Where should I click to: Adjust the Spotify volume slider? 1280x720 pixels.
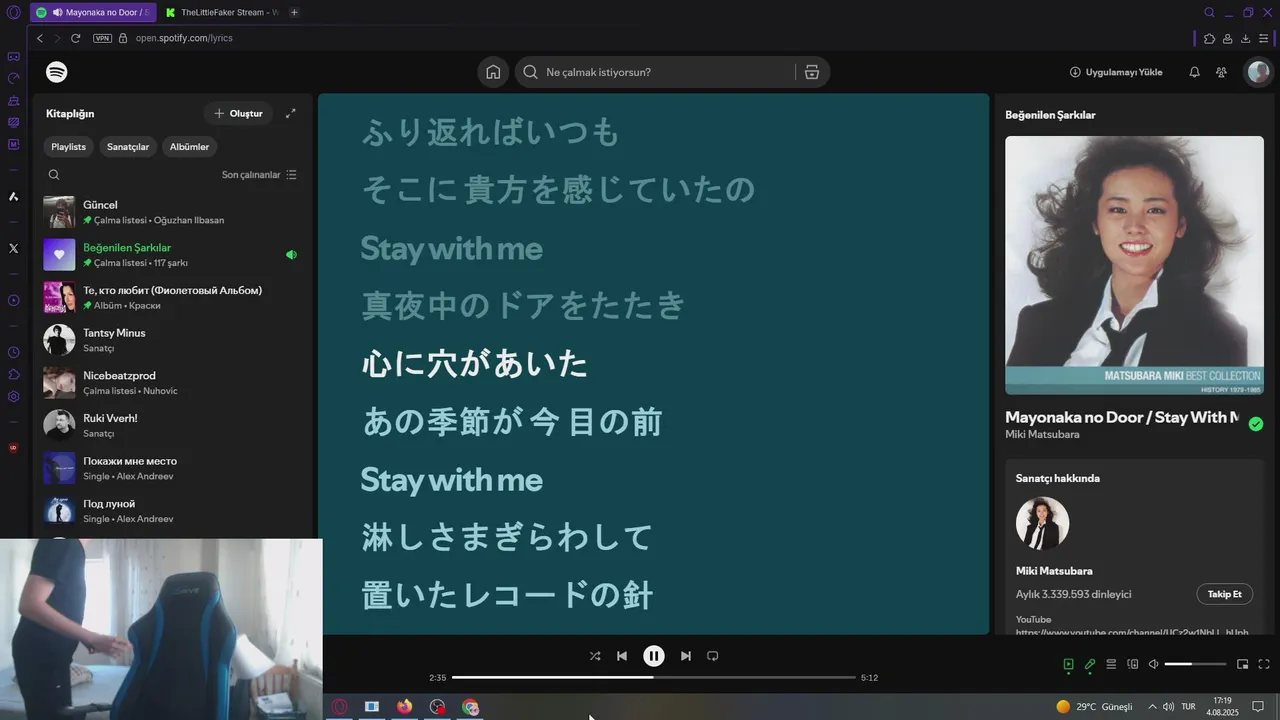coord(1195,664)
